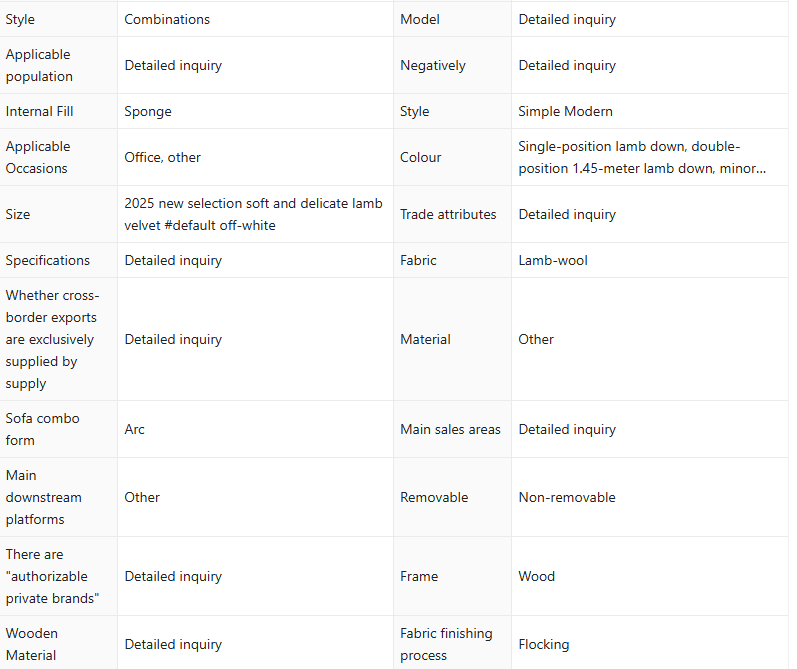797x669 pixels.
Task: Click the 'Combinations' value cell
Action: (167, 19)
